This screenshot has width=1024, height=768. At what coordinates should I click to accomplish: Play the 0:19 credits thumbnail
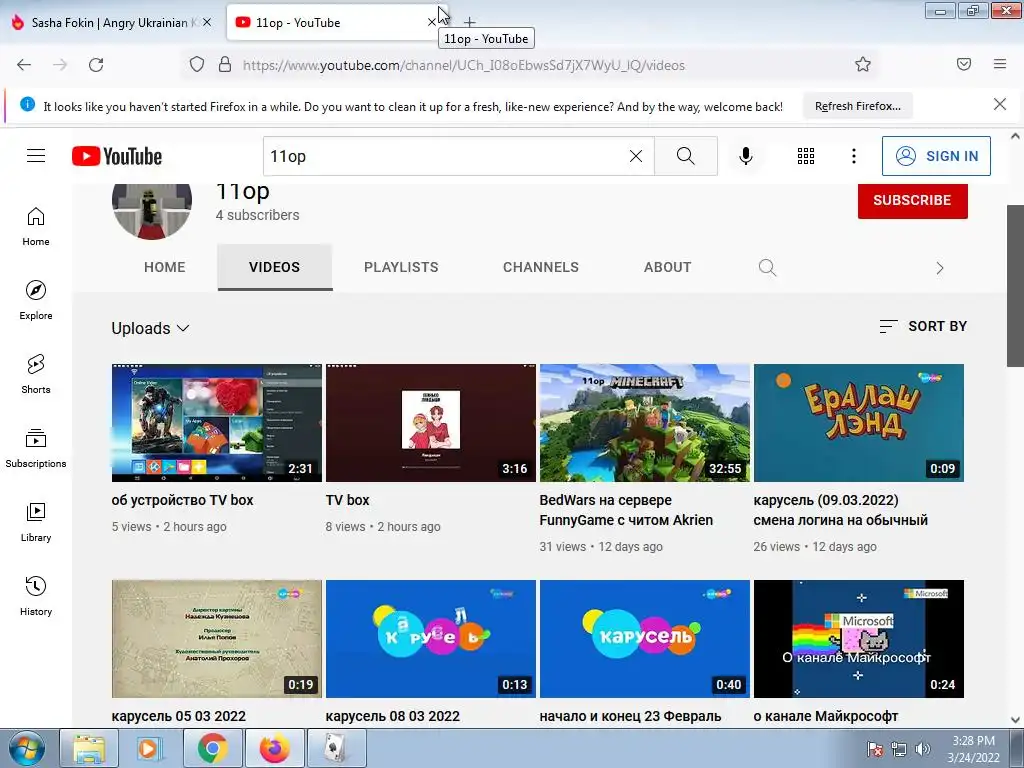(x=217, y=639)
